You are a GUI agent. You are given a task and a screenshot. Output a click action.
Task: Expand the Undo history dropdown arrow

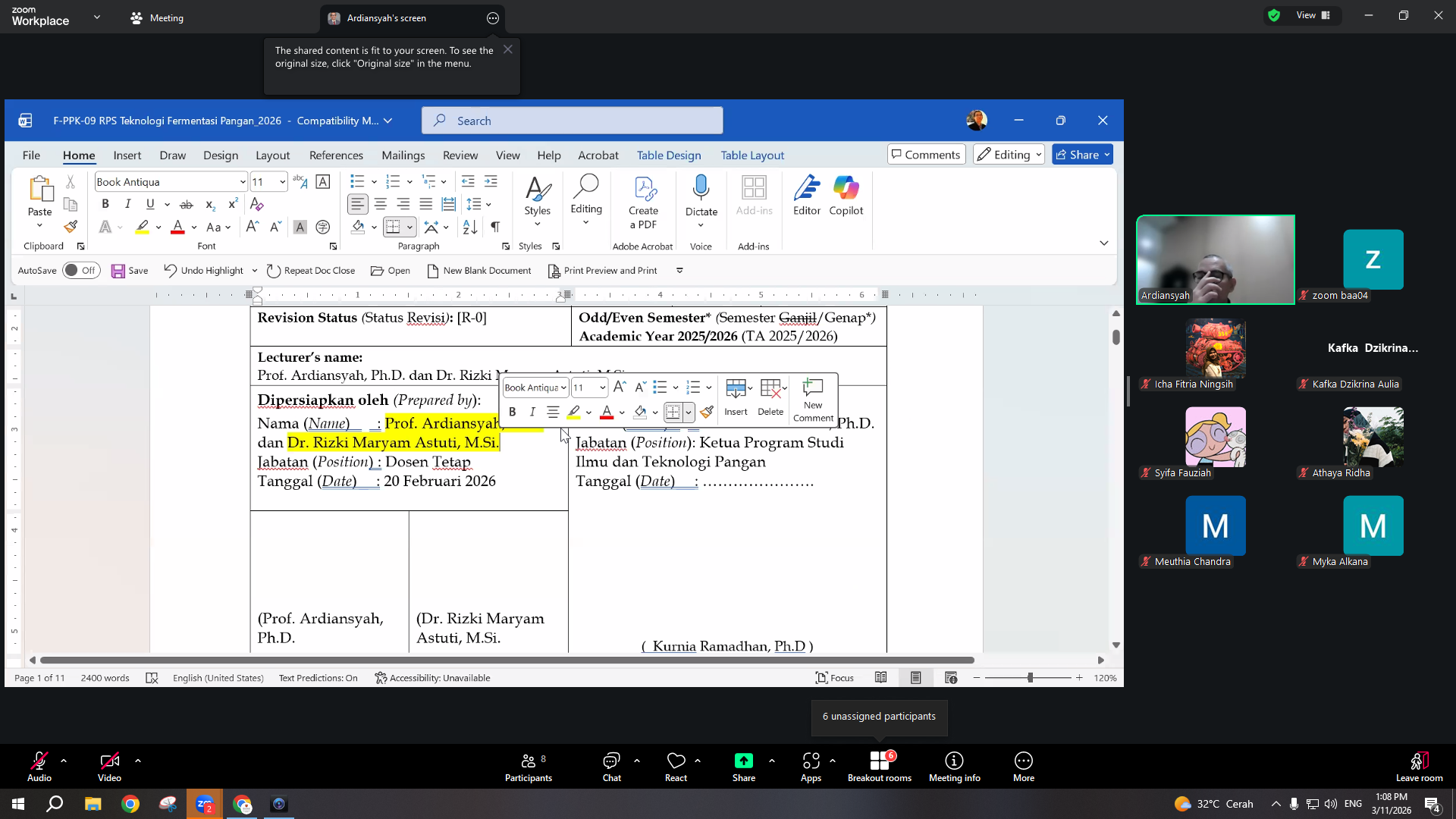pos(255,271)
